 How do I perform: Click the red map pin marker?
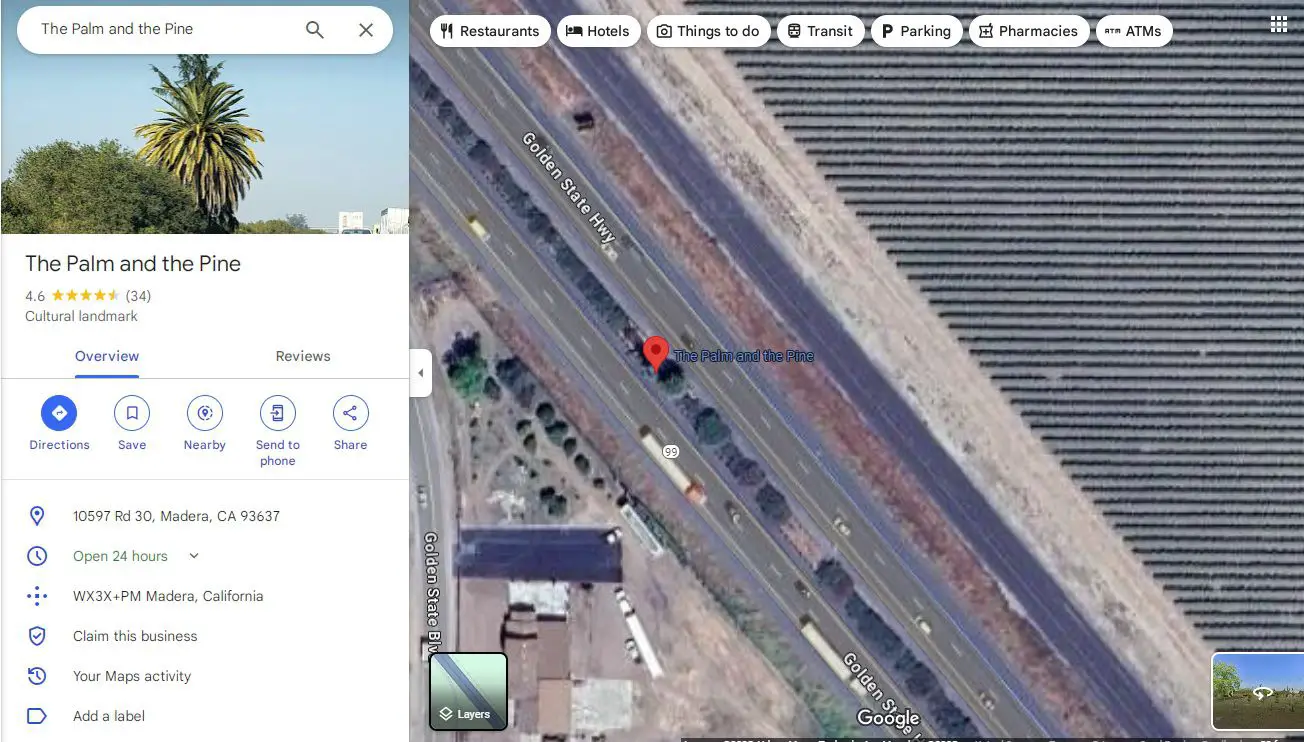(655, 353)
